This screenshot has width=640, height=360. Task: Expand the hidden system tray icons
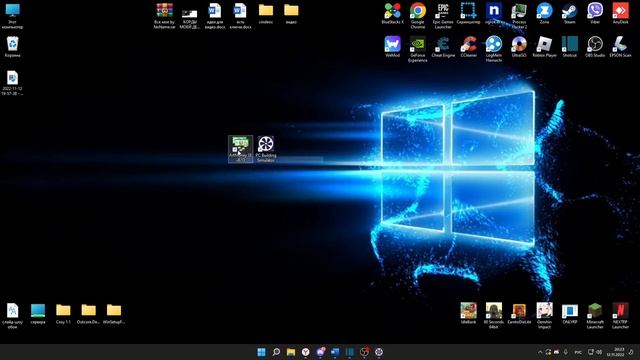click(540, 352)
